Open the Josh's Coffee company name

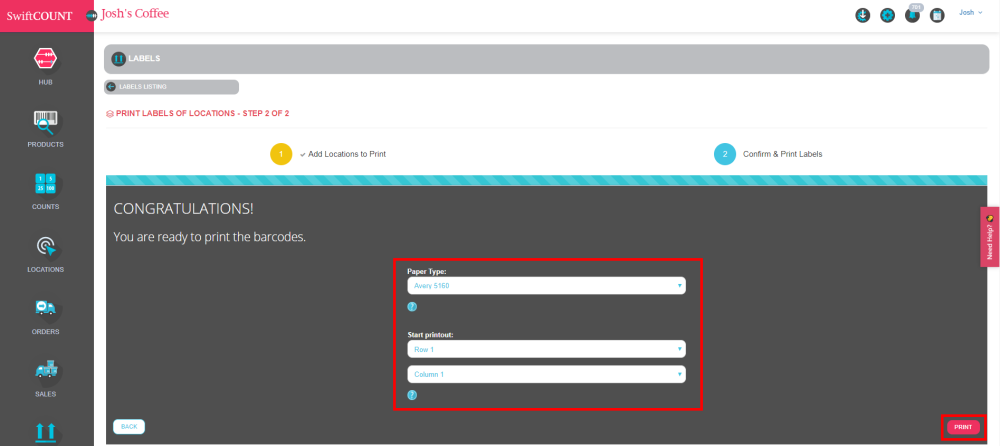(x=135, y=13)
